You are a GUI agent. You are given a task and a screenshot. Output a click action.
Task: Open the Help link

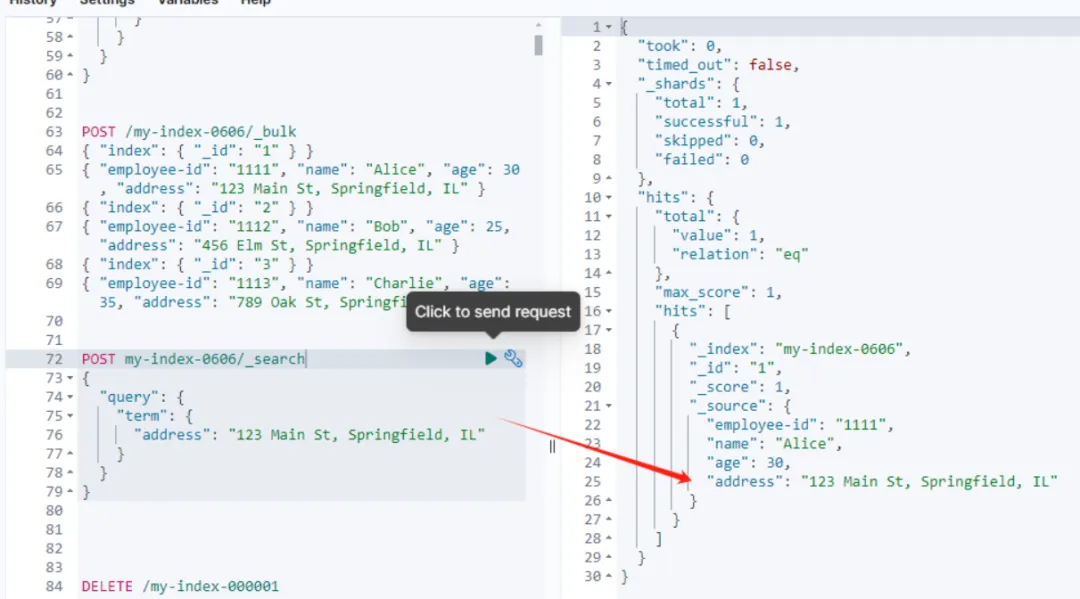[256, 3]
